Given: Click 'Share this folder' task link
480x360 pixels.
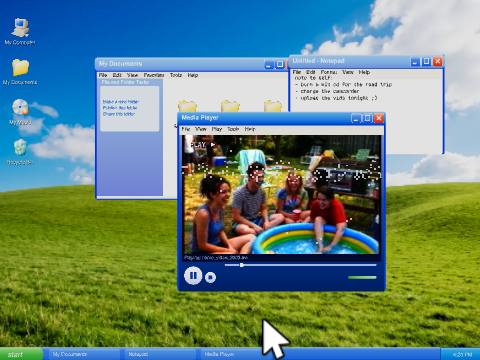Looking at the screenshot, I should pos(119,114).
